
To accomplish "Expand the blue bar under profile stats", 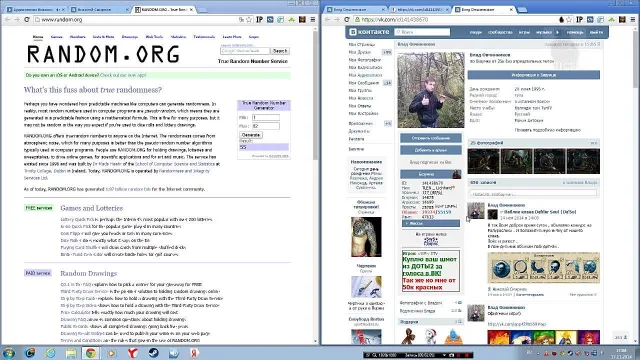I will [x=431, y=223].
